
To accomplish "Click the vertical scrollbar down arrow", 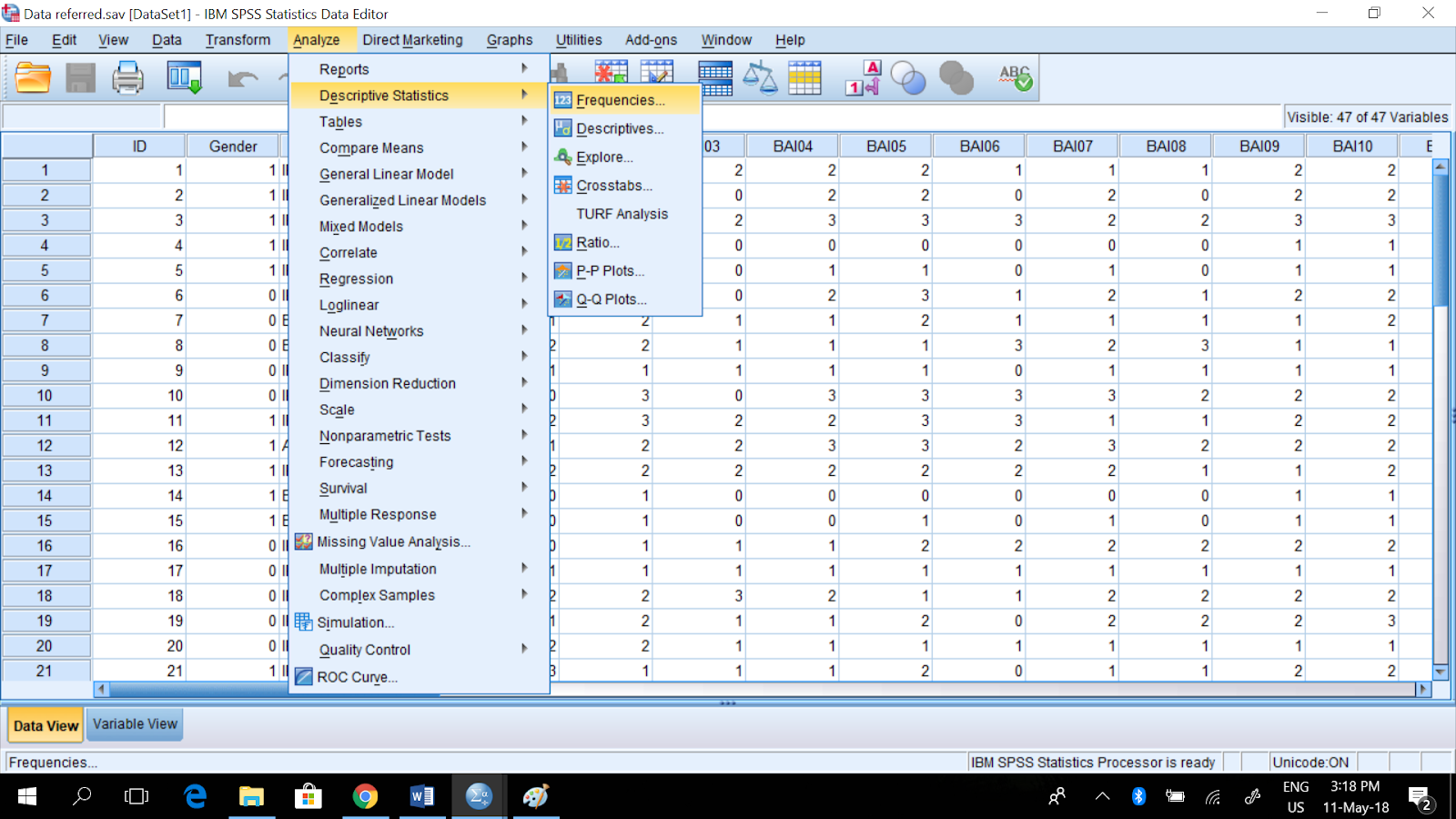I will [1441, 672].
